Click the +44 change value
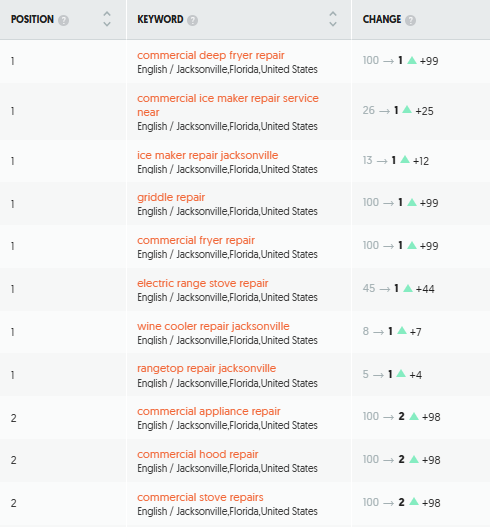Viewport: 490px width, 528px height. pyautogui.click(x=425, y=289)
